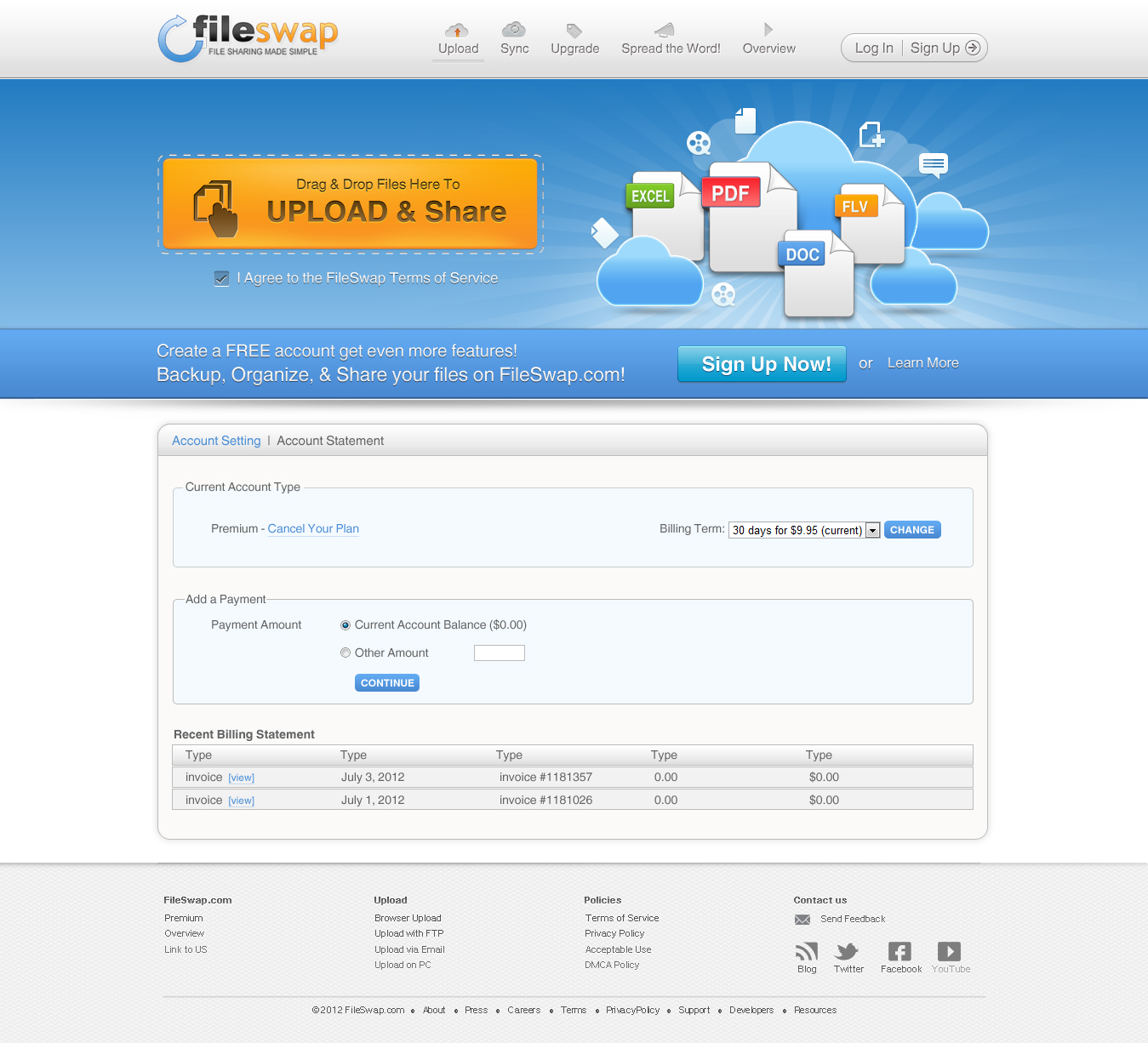
Task: Open the YouTube play icon
Action: tap(949, 951)
